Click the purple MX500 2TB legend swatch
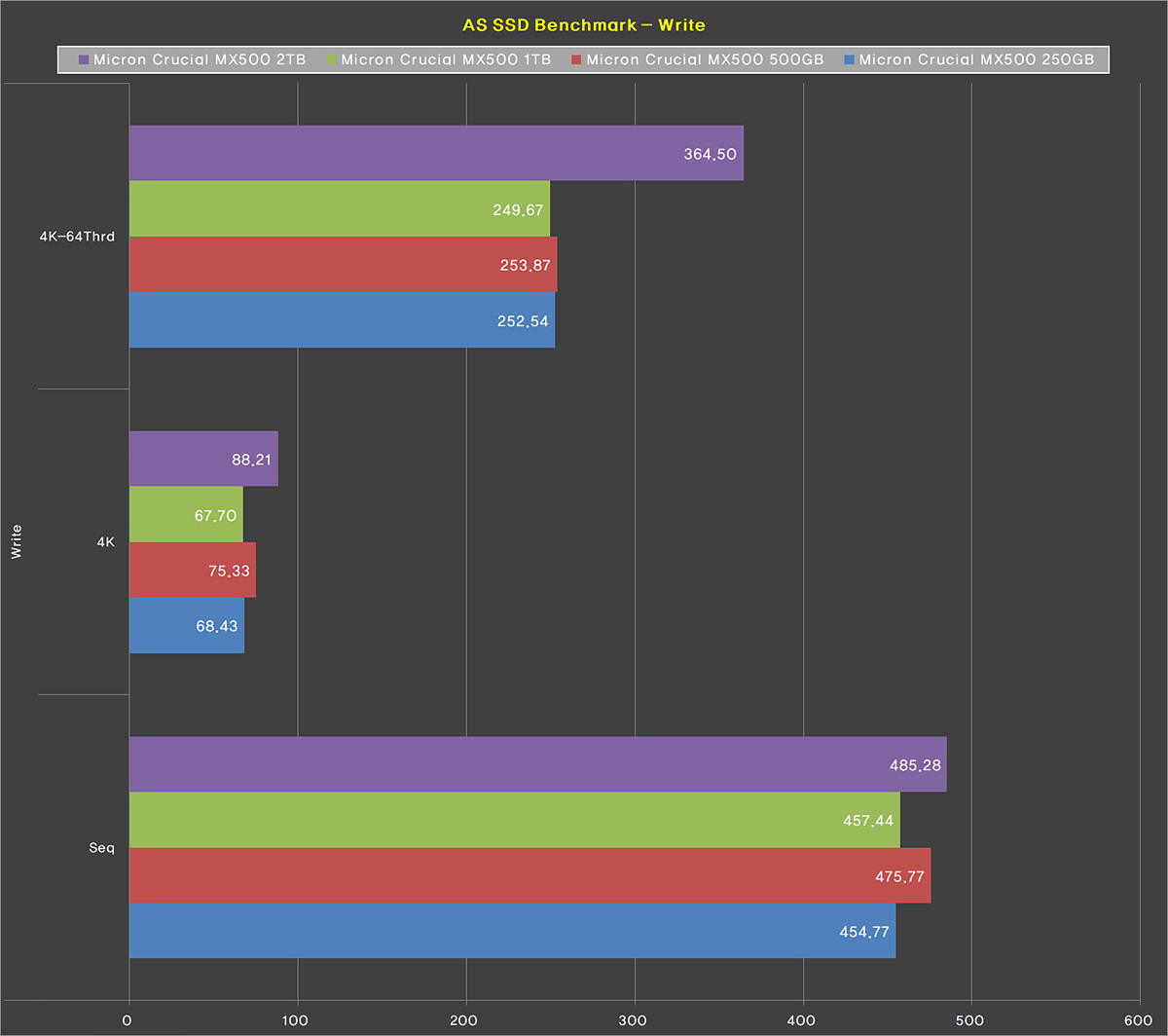This screenshot has width=1168, height=1036. point(84,60)
